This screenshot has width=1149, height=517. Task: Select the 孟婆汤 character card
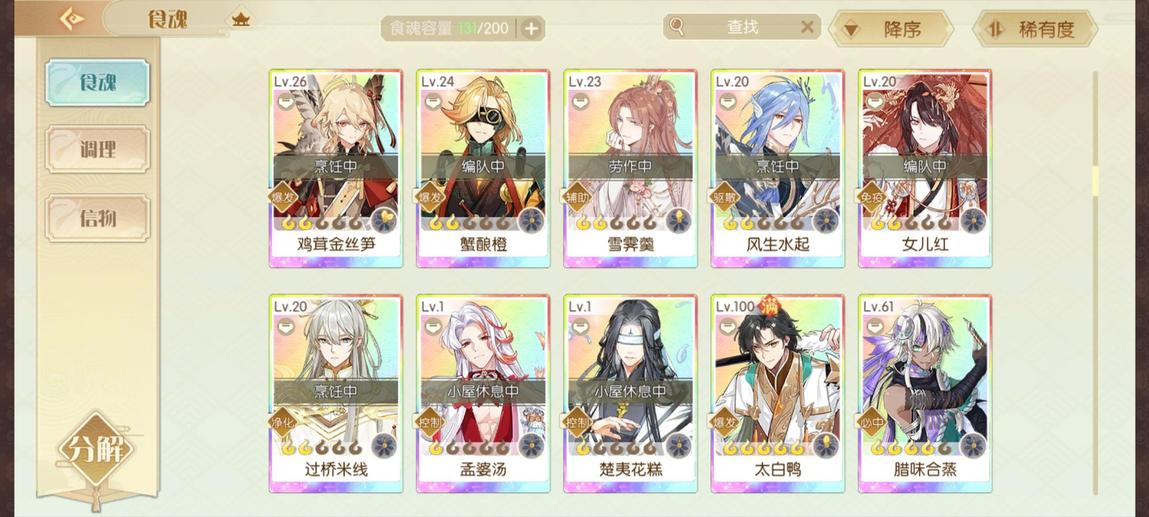[x=483, y=393]
